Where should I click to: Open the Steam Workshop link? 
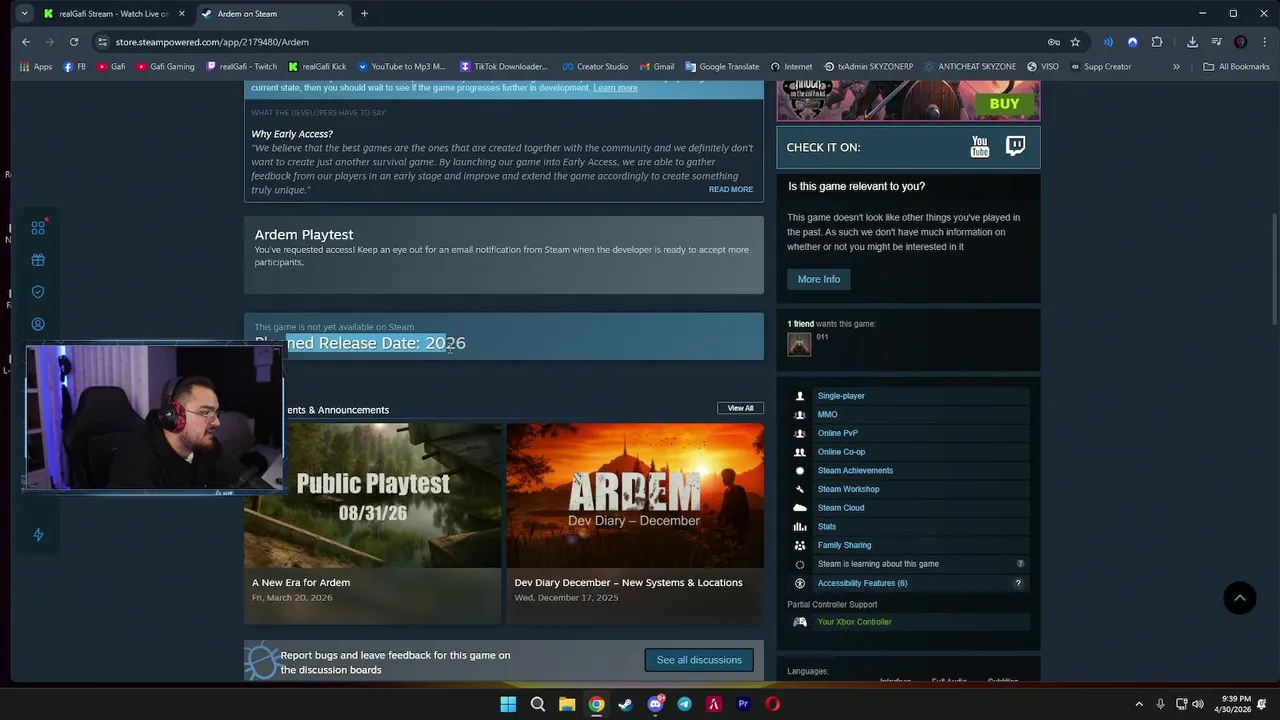coord(848,489)
